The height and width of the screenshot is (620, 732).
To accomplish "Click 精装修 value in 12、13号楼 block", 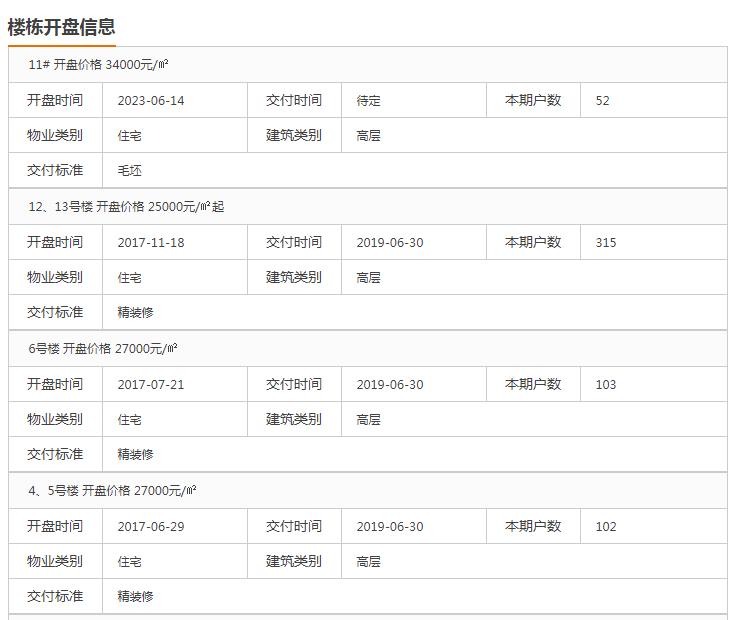I will pyautogui.click(x=135, y=312).
